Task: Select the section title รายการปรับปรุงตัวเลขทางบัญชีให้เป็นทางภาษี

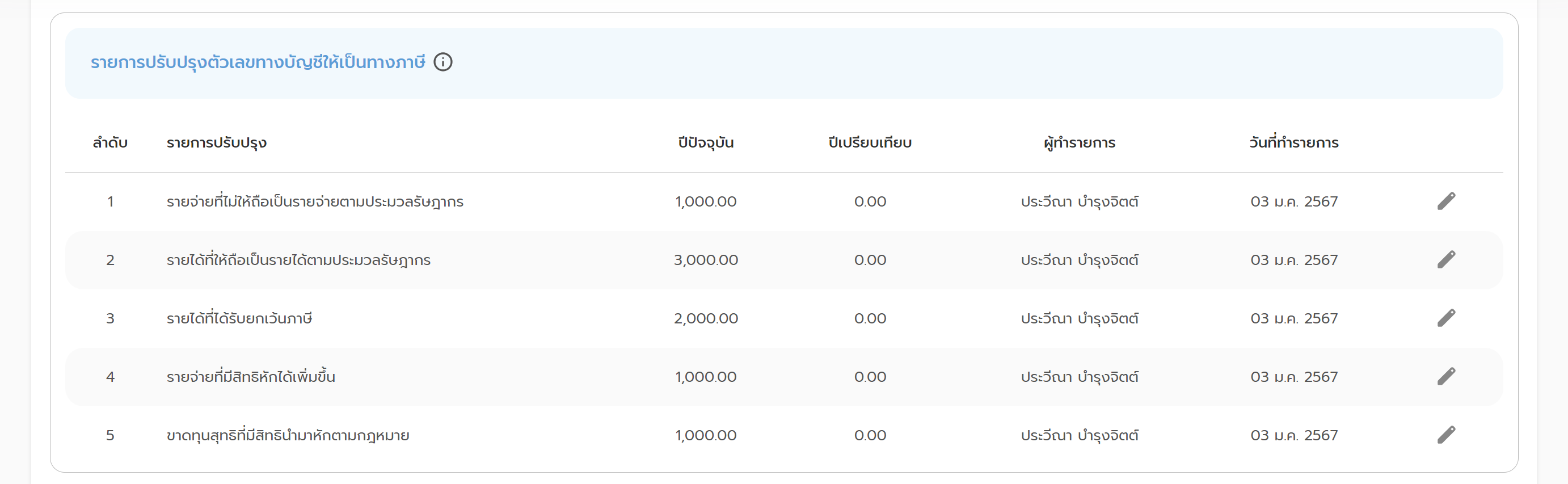Action: 258,63
